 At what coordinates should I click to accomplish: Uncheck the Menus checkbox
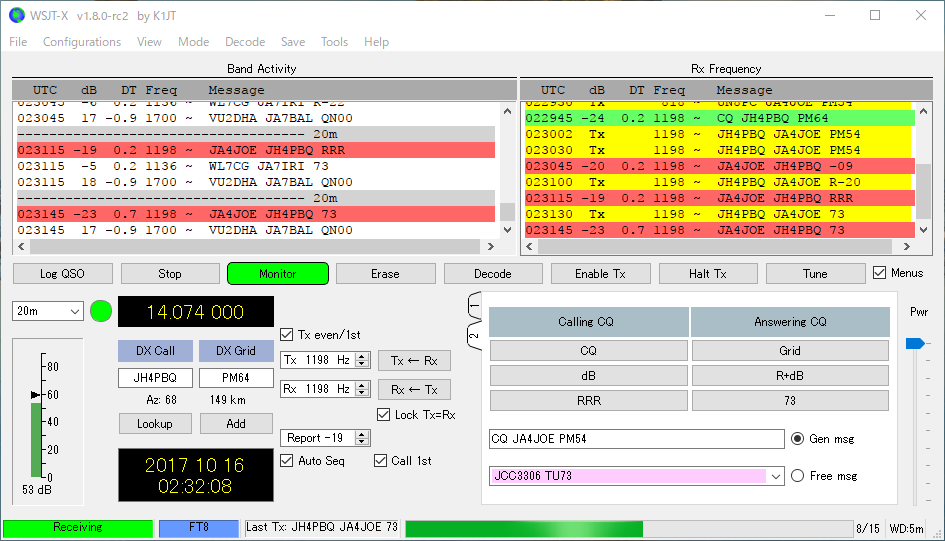click(879, 273)
